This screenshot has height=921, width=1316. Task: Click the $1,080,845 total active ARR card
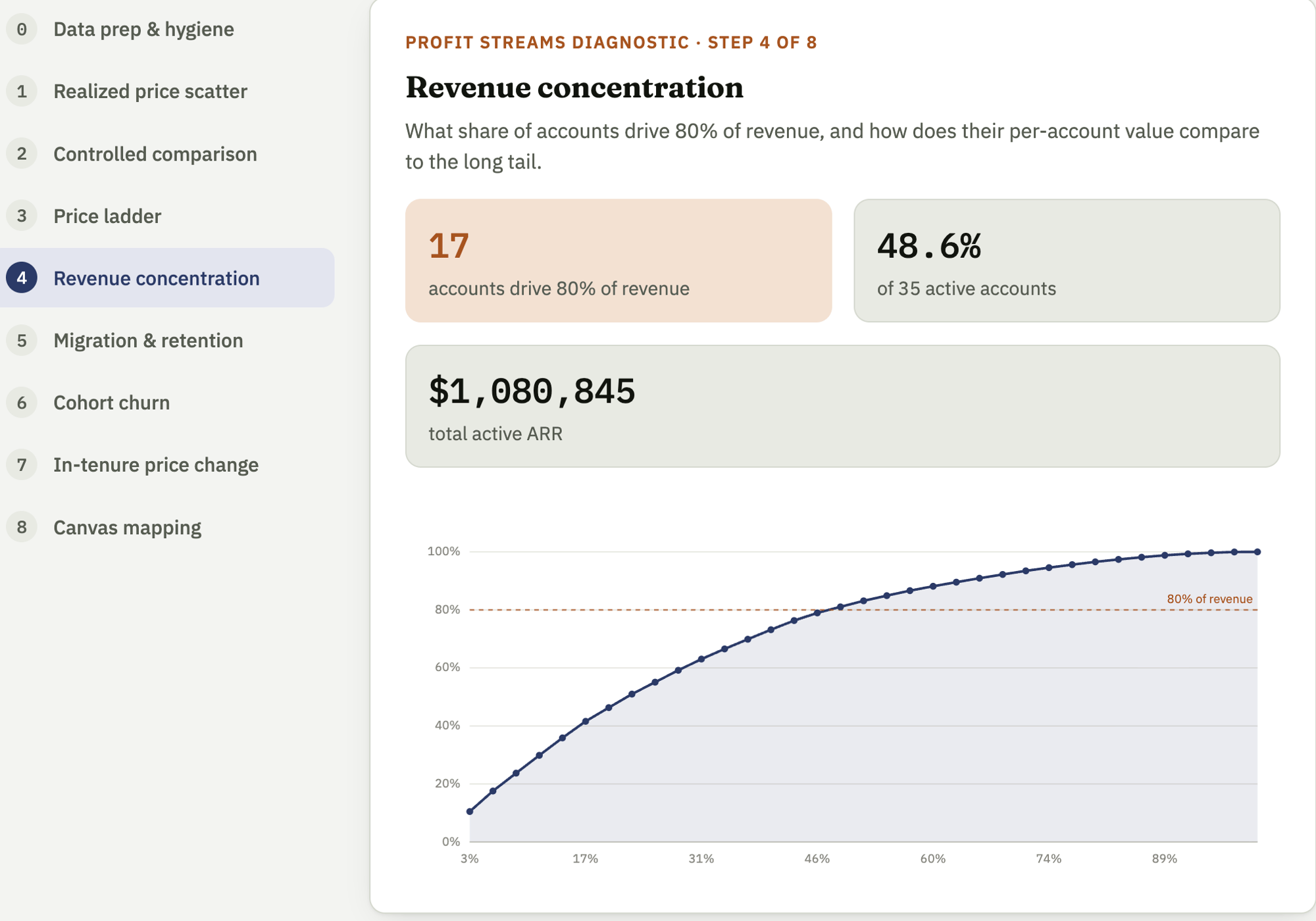click(x=842, y=406)
